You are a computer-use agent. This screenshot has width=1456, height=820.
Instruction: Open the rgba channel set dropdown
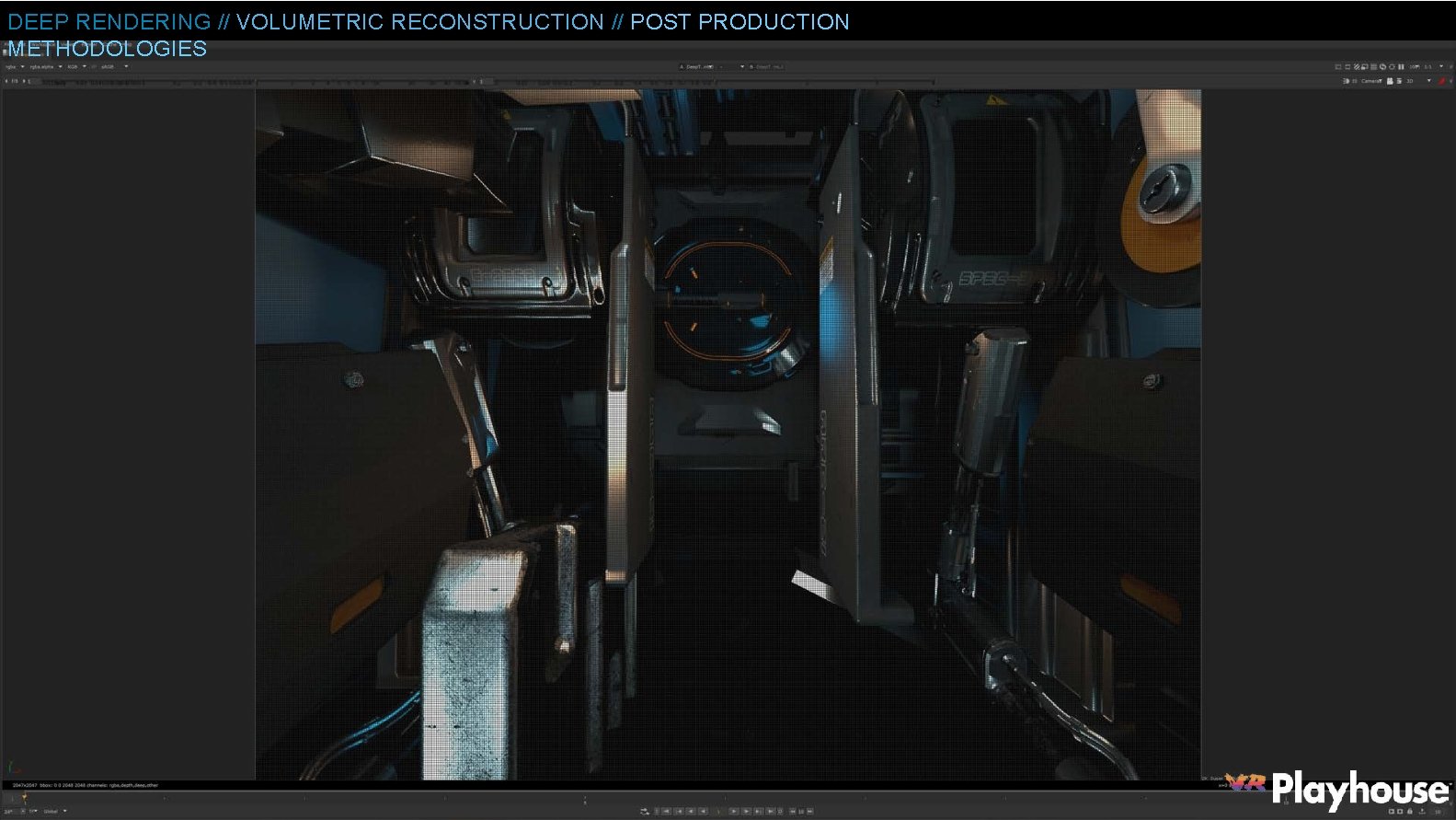click(13, 66)
